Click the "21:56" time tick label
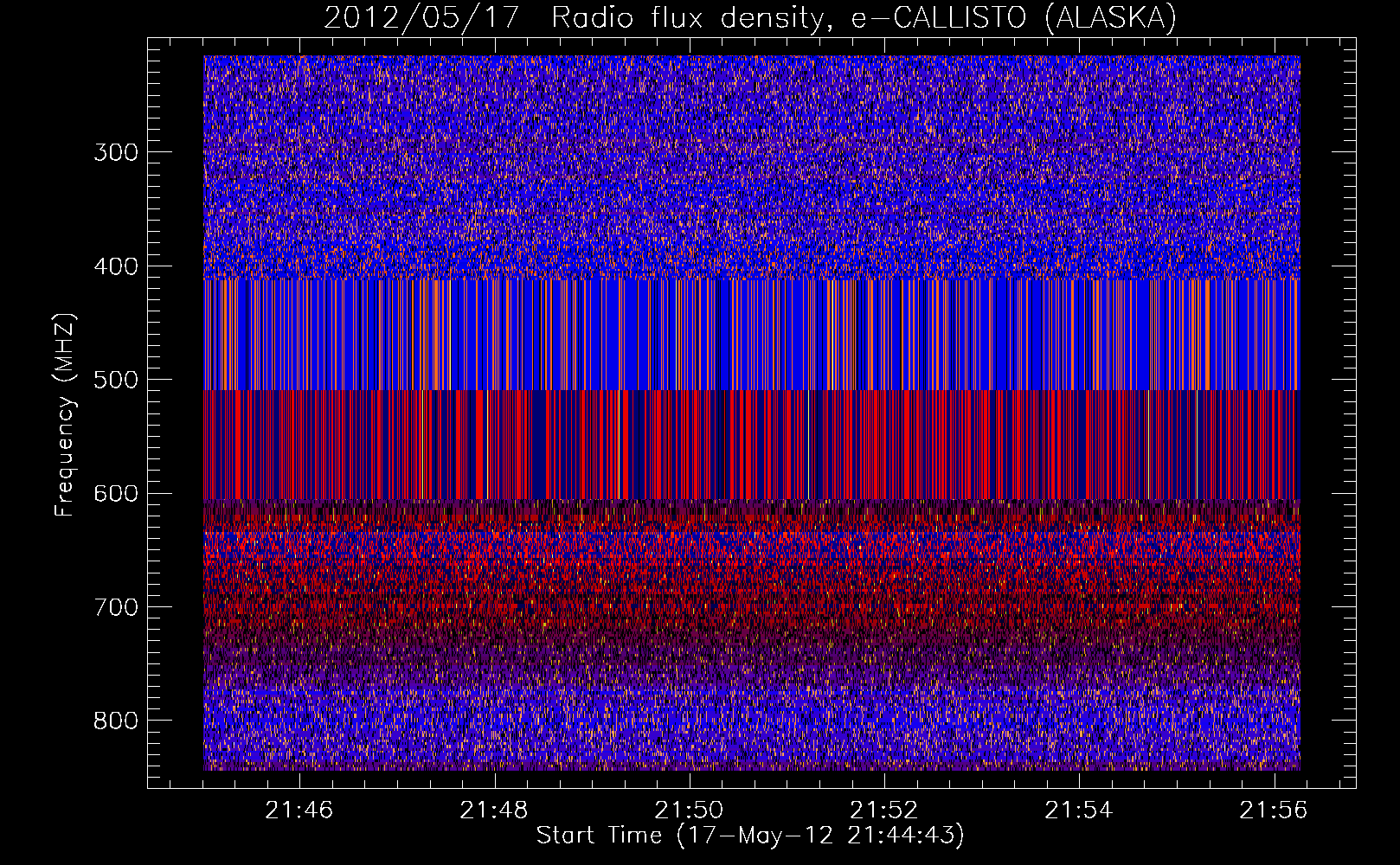 tap(1275, 810)
